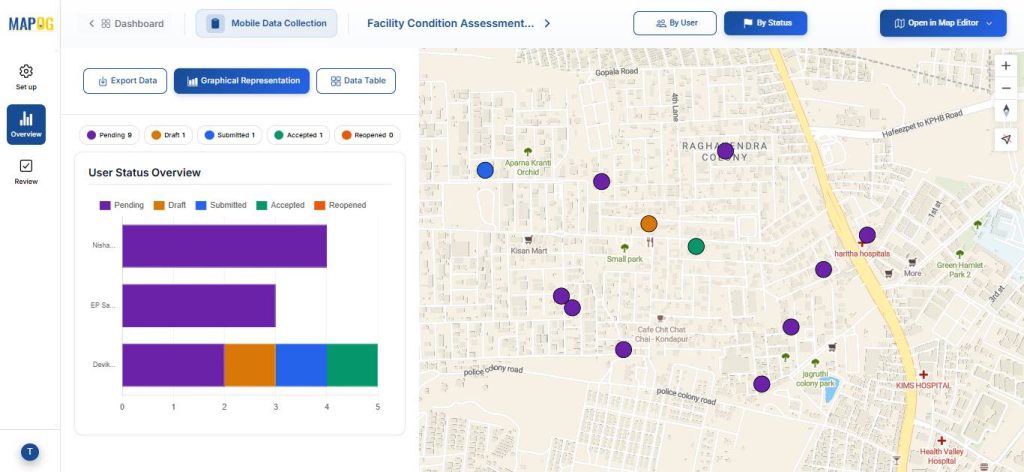Toggle the Reopened status filter chip

[x=365, y=134]
